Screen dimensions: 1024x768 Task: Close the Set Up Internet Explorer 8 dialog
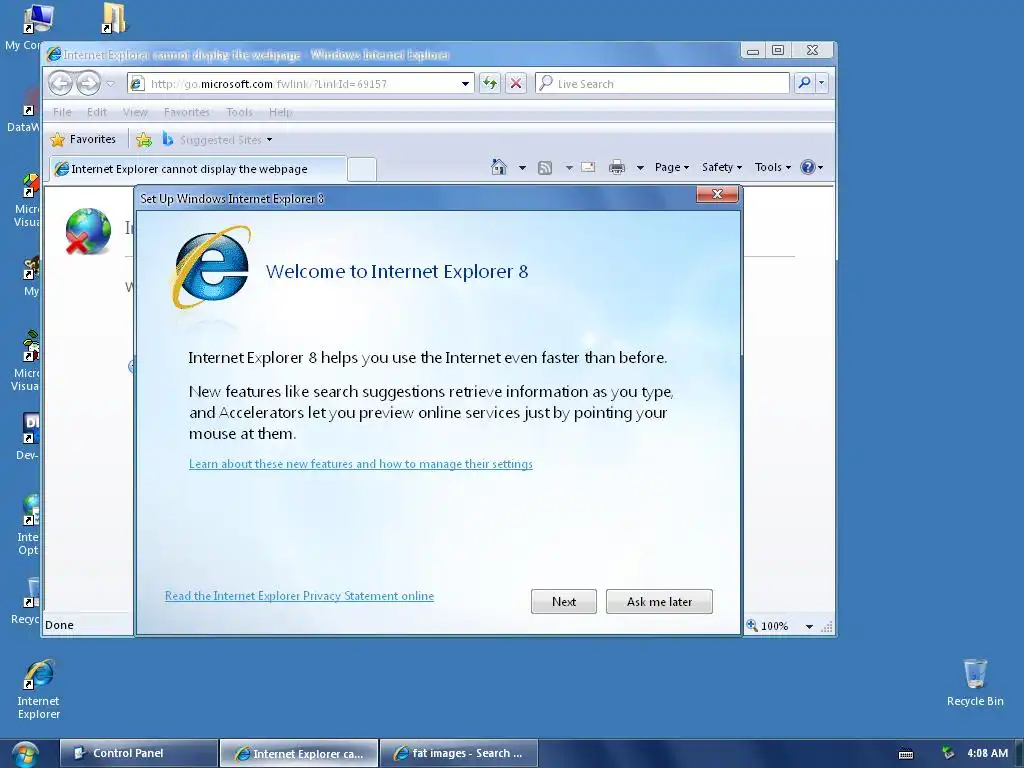pyautogui.click(x=717, y=194)
